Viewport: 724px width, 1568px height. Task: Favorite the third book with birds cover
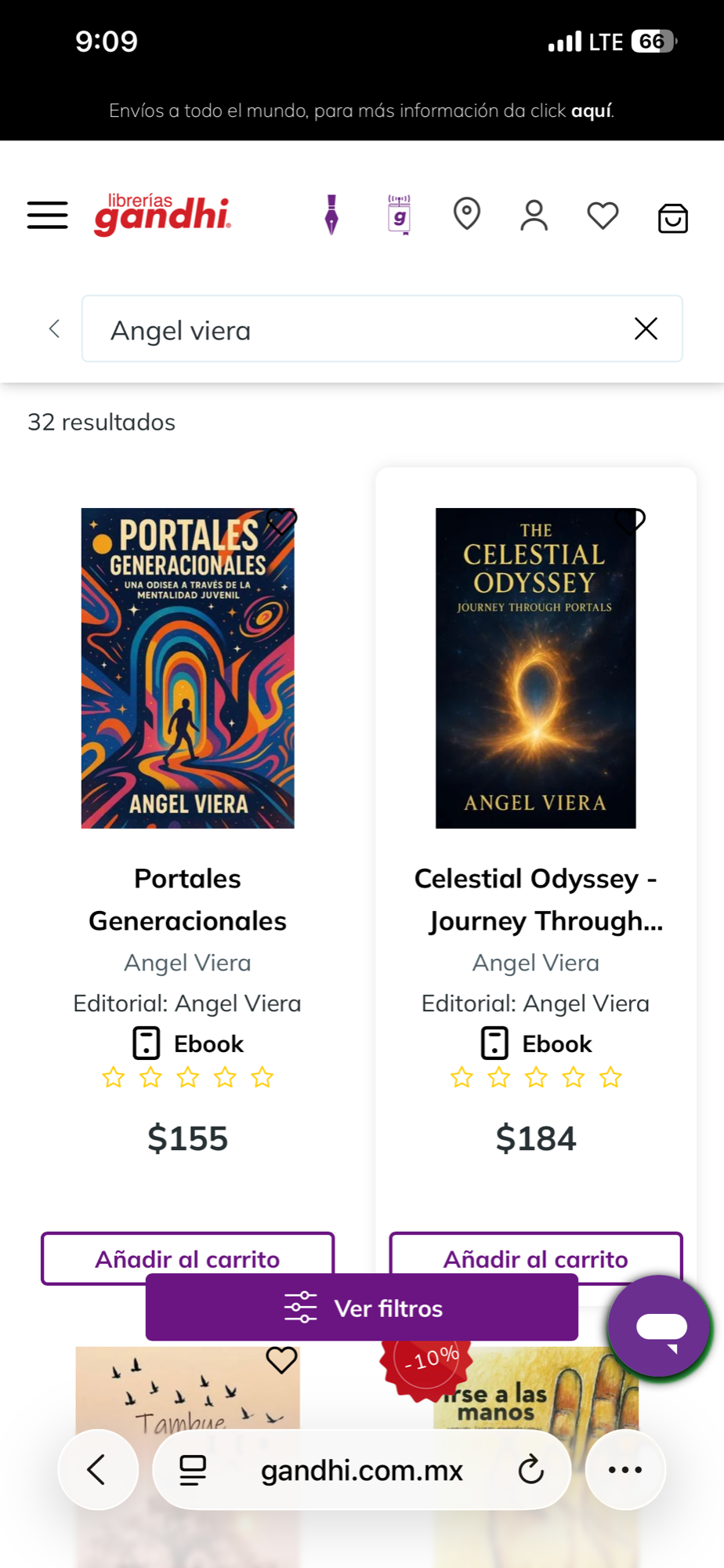point(281,1359)
